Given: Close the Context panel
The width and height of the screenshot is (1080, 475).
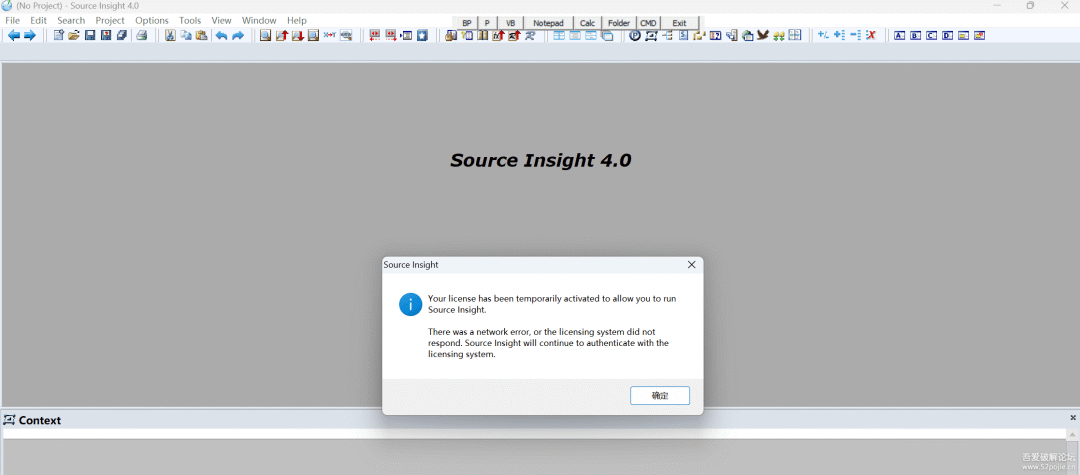Looking at the screenshot, I should pyautogui.click(x=1073, y=418).
